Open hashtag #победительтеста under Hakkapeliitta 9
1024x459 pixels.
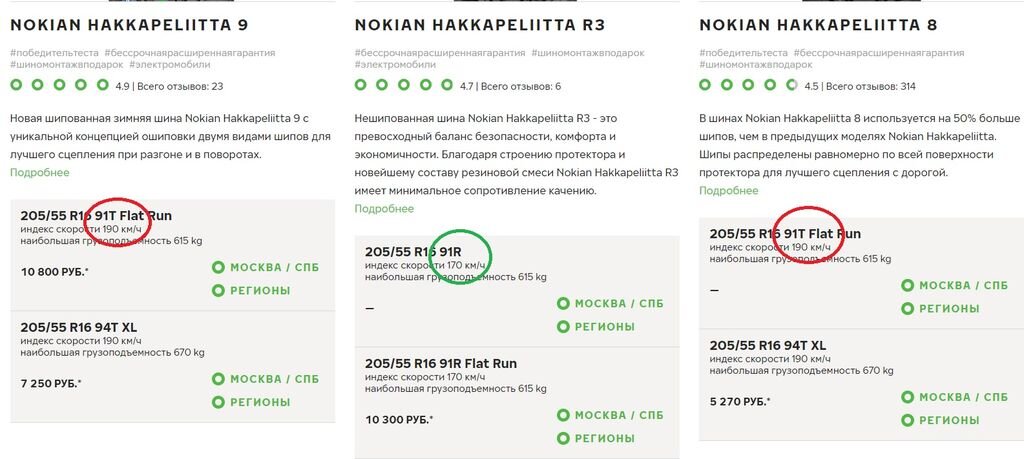pyautogui.click(x=54, y=53)
